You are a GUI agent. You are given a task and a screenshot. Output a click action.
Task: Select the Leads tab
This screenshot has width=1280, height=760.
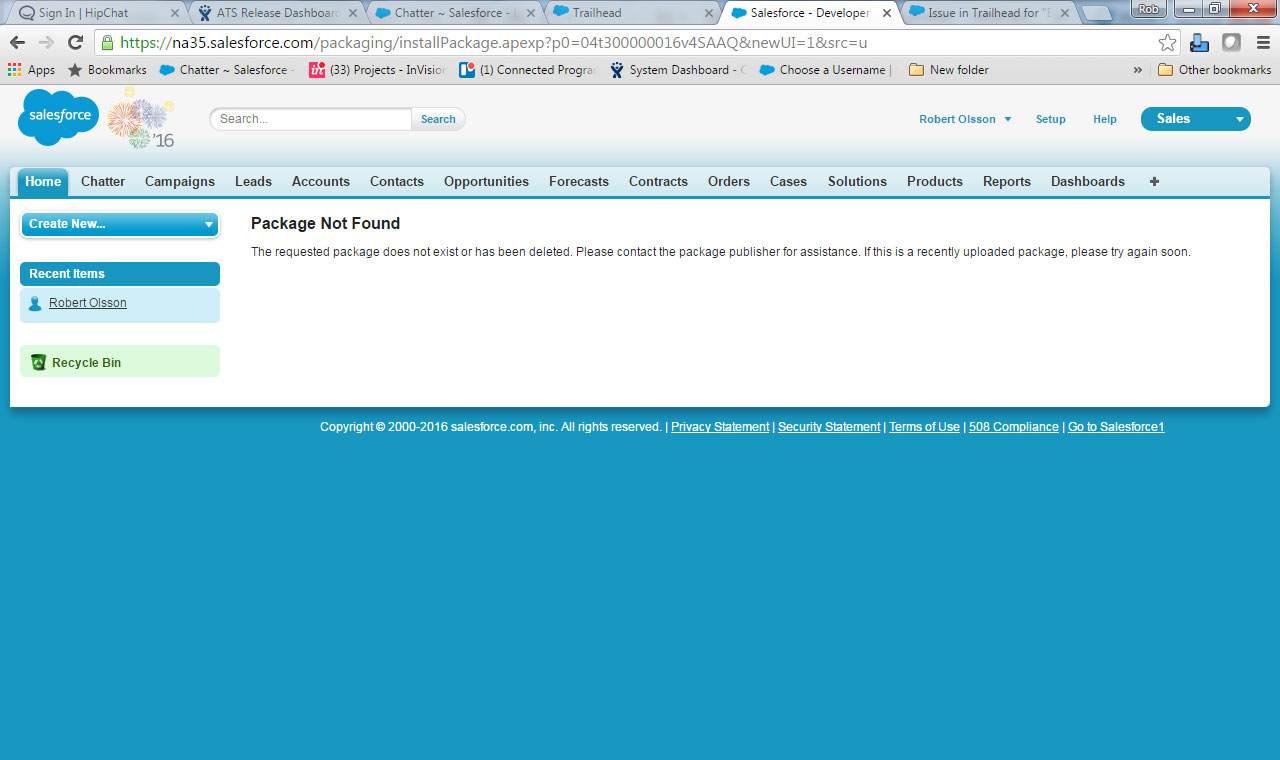click(253, 182)
